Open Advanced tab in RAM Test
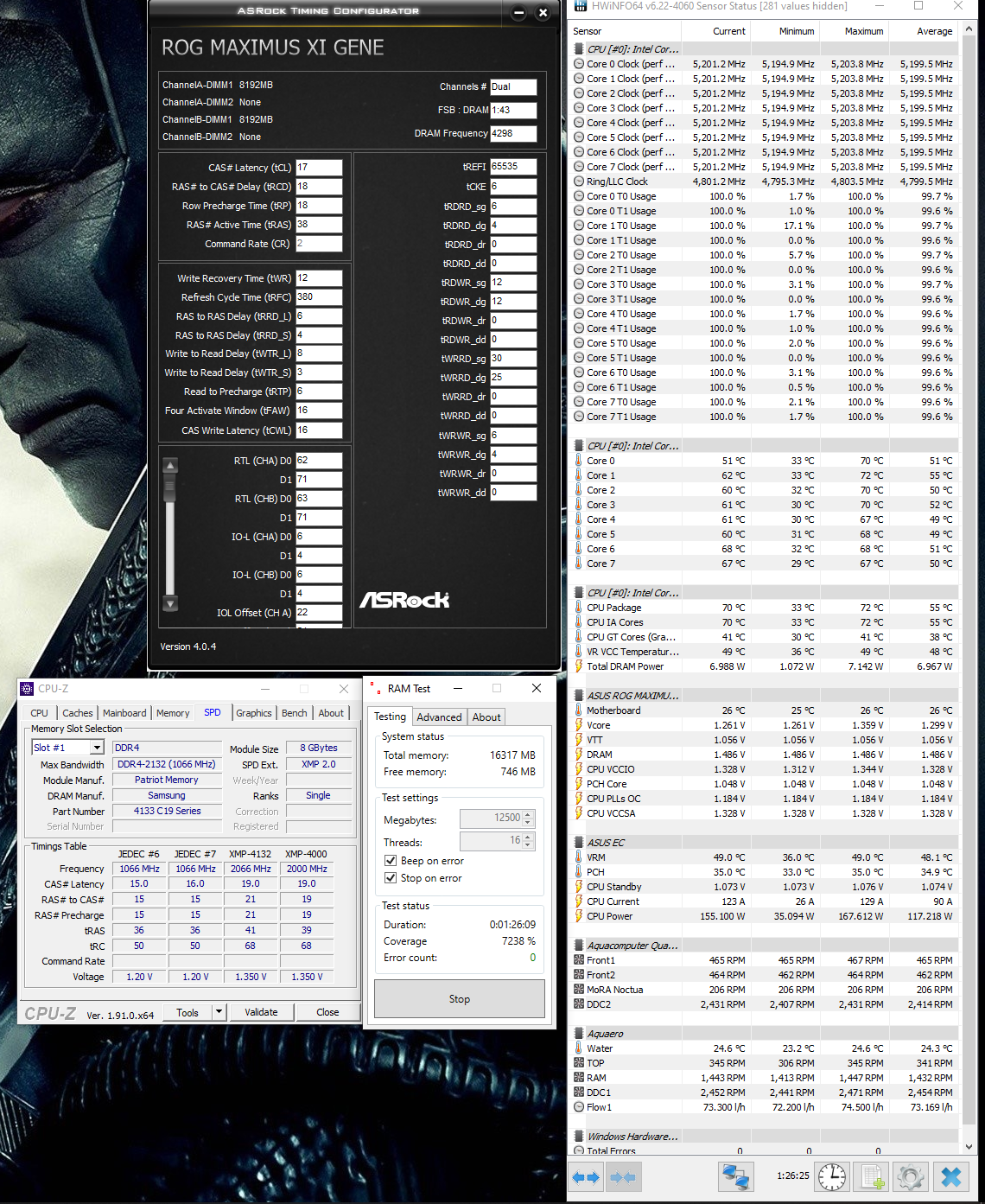Screen dimensions: 985x1204 439,717
